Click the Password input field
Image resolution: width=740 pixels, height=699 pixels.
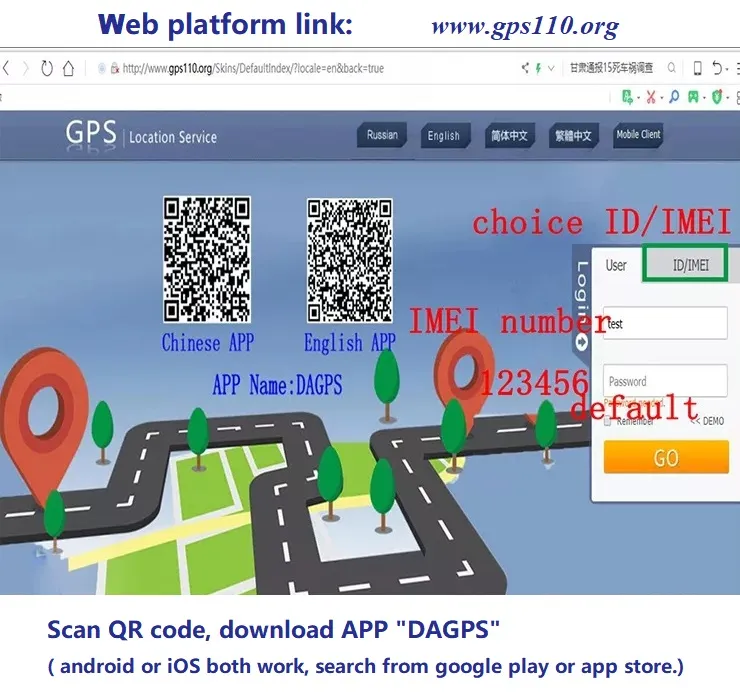pos(665,380)
